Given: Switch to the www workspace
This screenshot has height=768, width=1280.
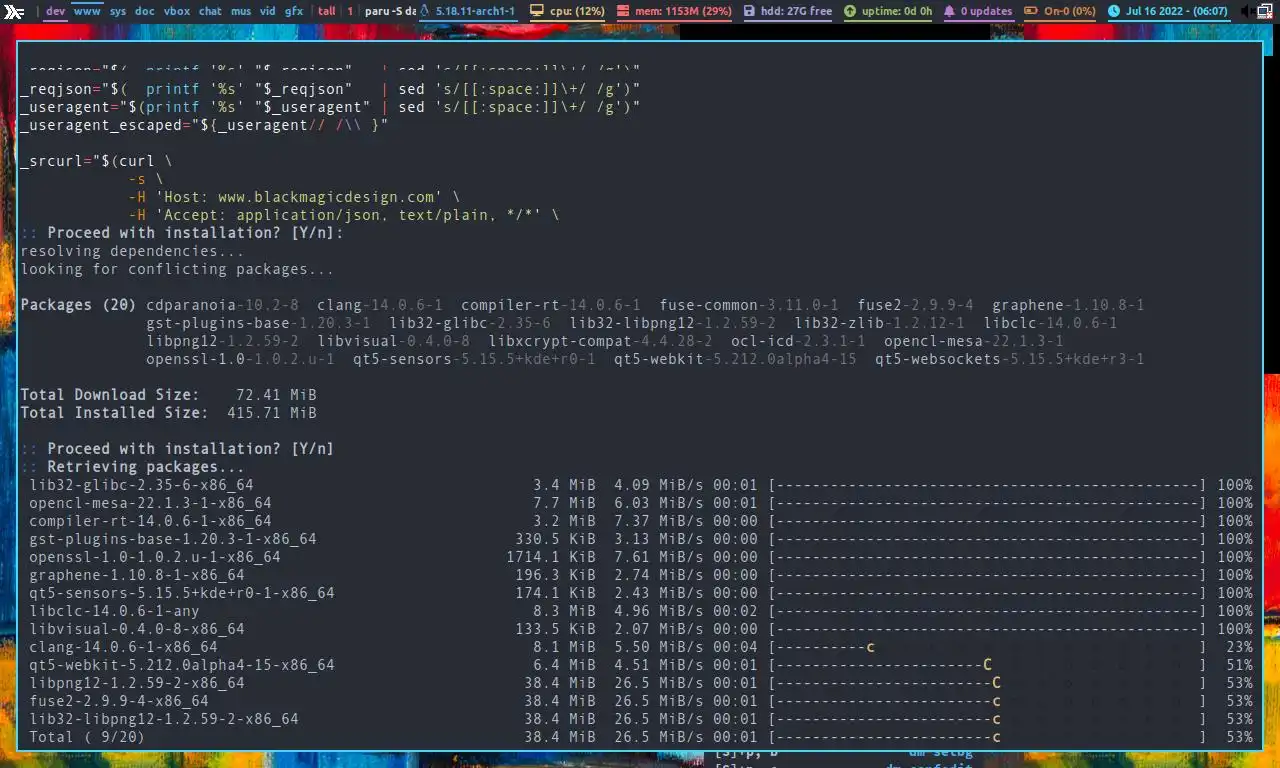Looking at the screenshot, I should coord(87,11).
